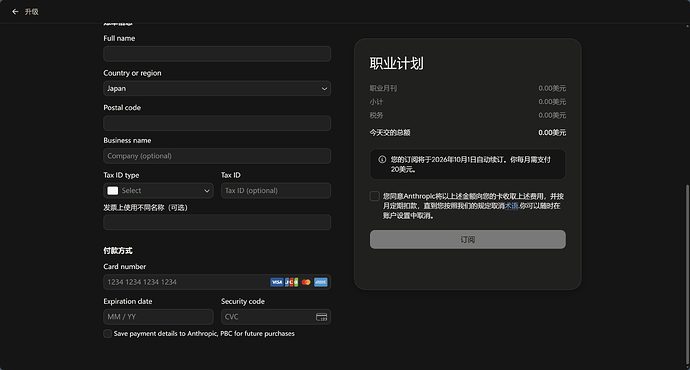Click the JCB card logo
The width and height of the screenshot is (690, 370).
click(291, 282)
